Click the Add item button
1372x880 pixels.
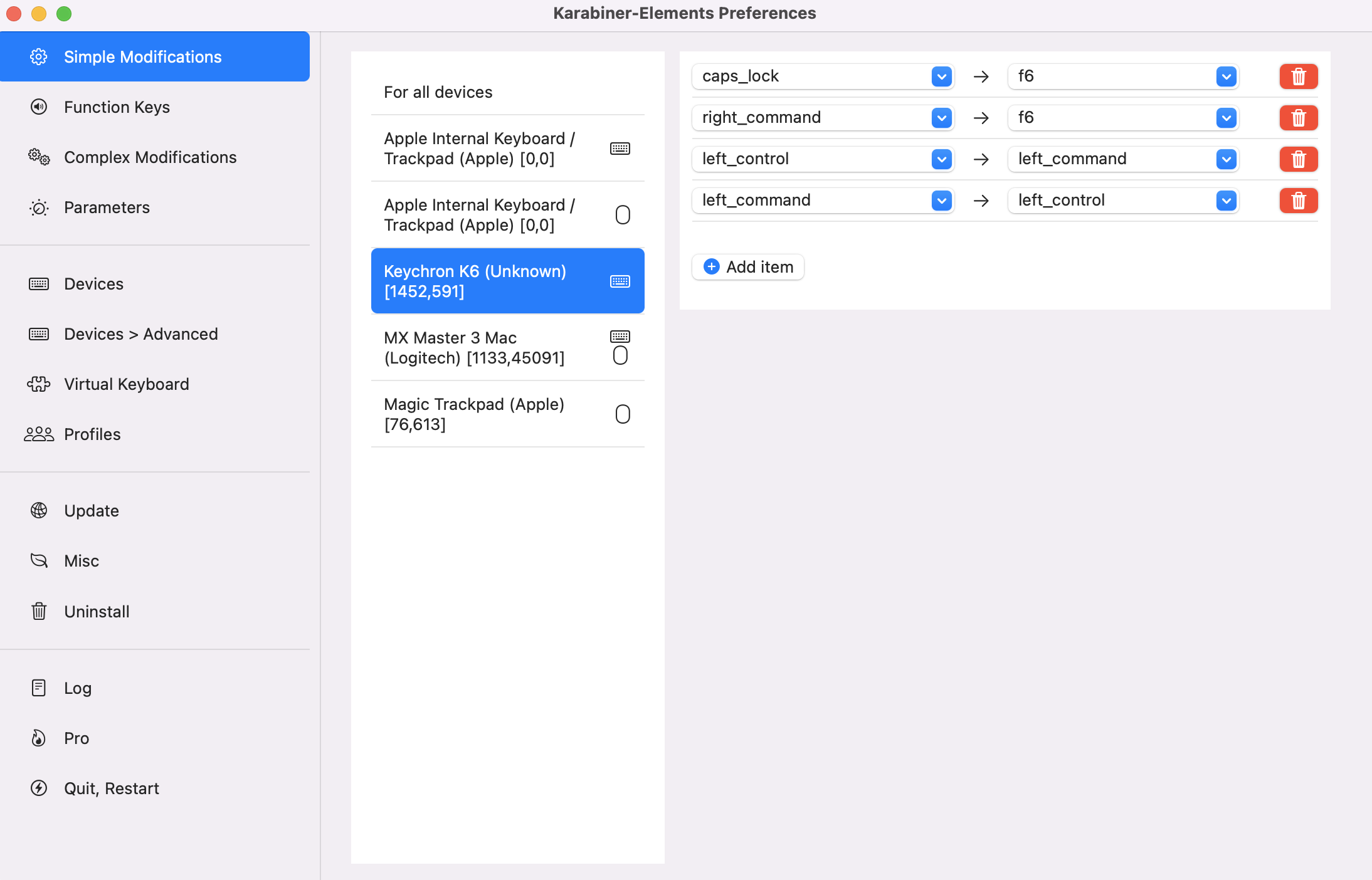pyautogui.click(x=748, y=267)
